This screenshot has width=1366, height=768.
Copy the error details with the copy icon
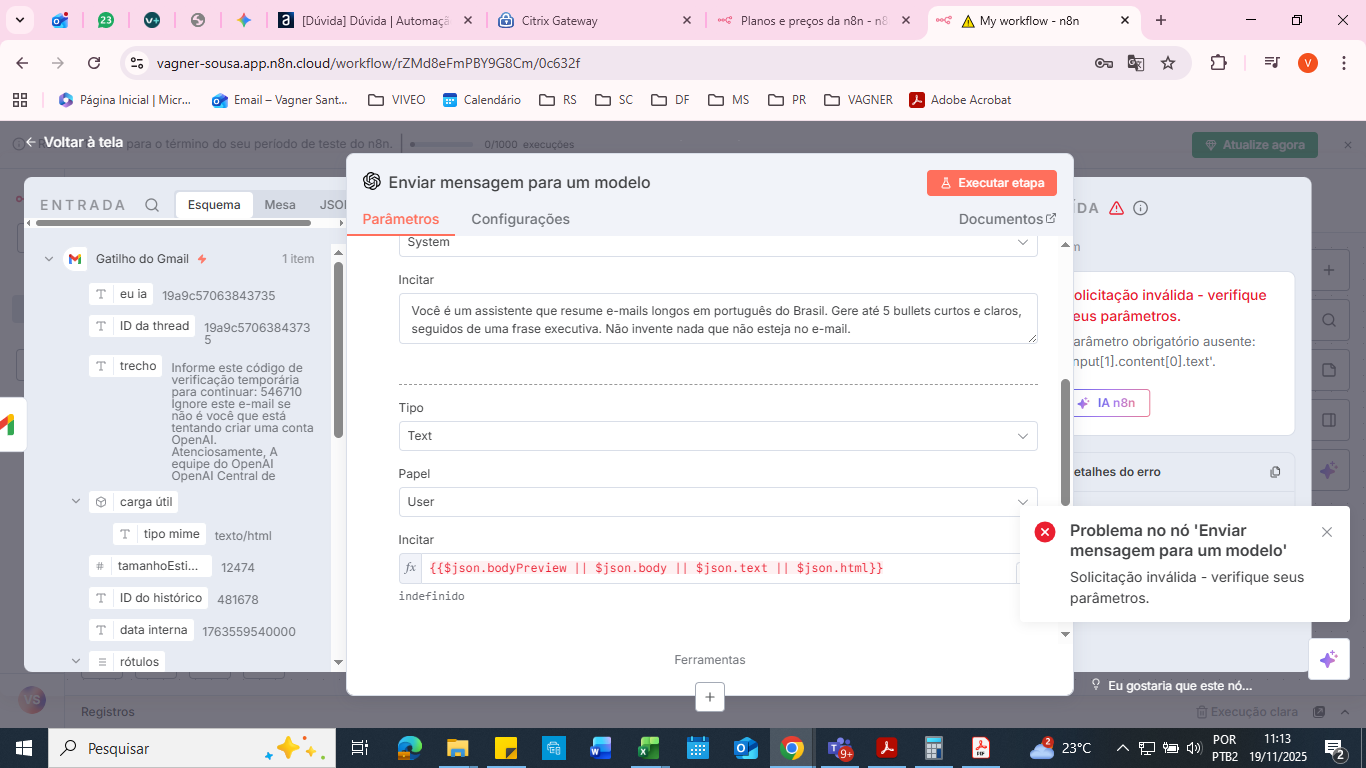pos(1275,472)
